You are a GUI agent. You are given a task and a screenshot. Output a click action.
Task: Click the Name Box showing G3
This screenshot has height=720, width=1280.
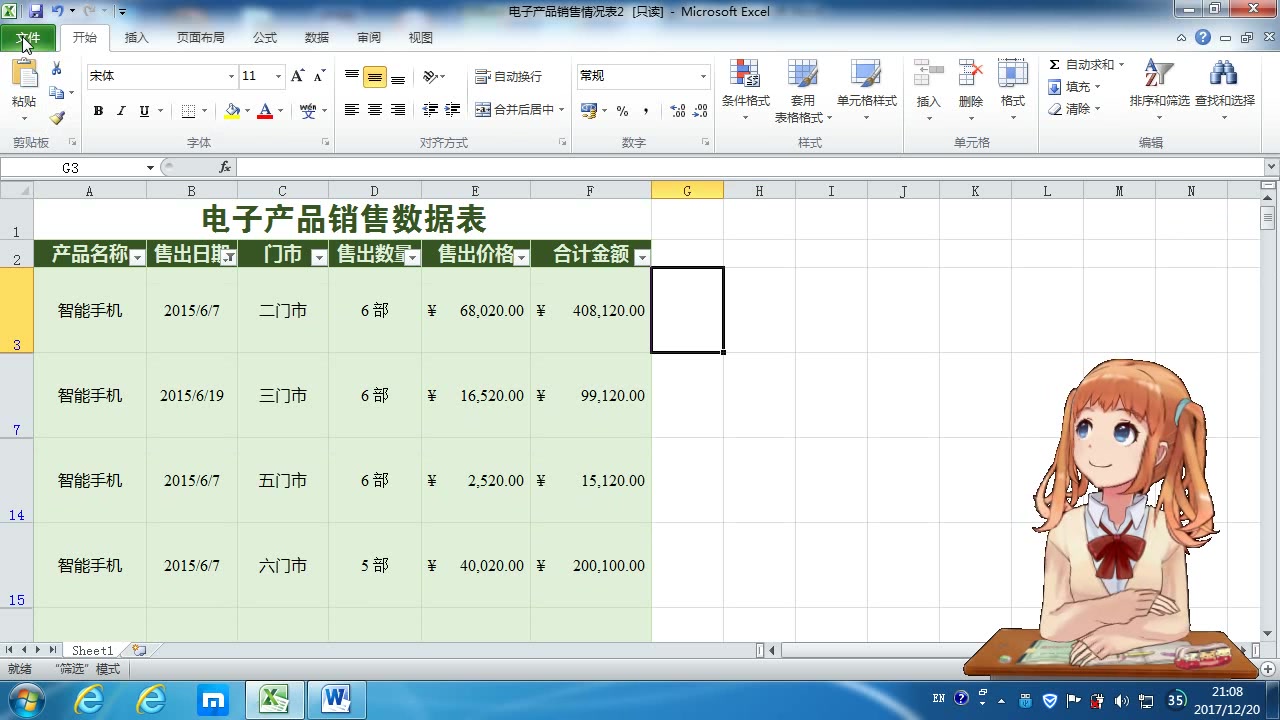point(71,167)
